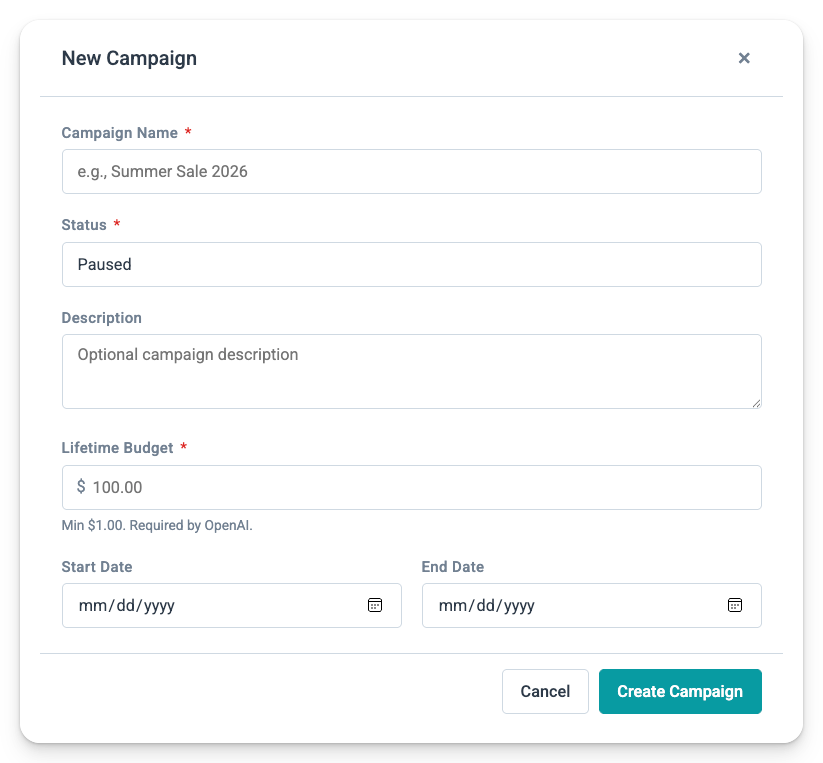
Task: Click into the Description text area
Action: [411, 371]
